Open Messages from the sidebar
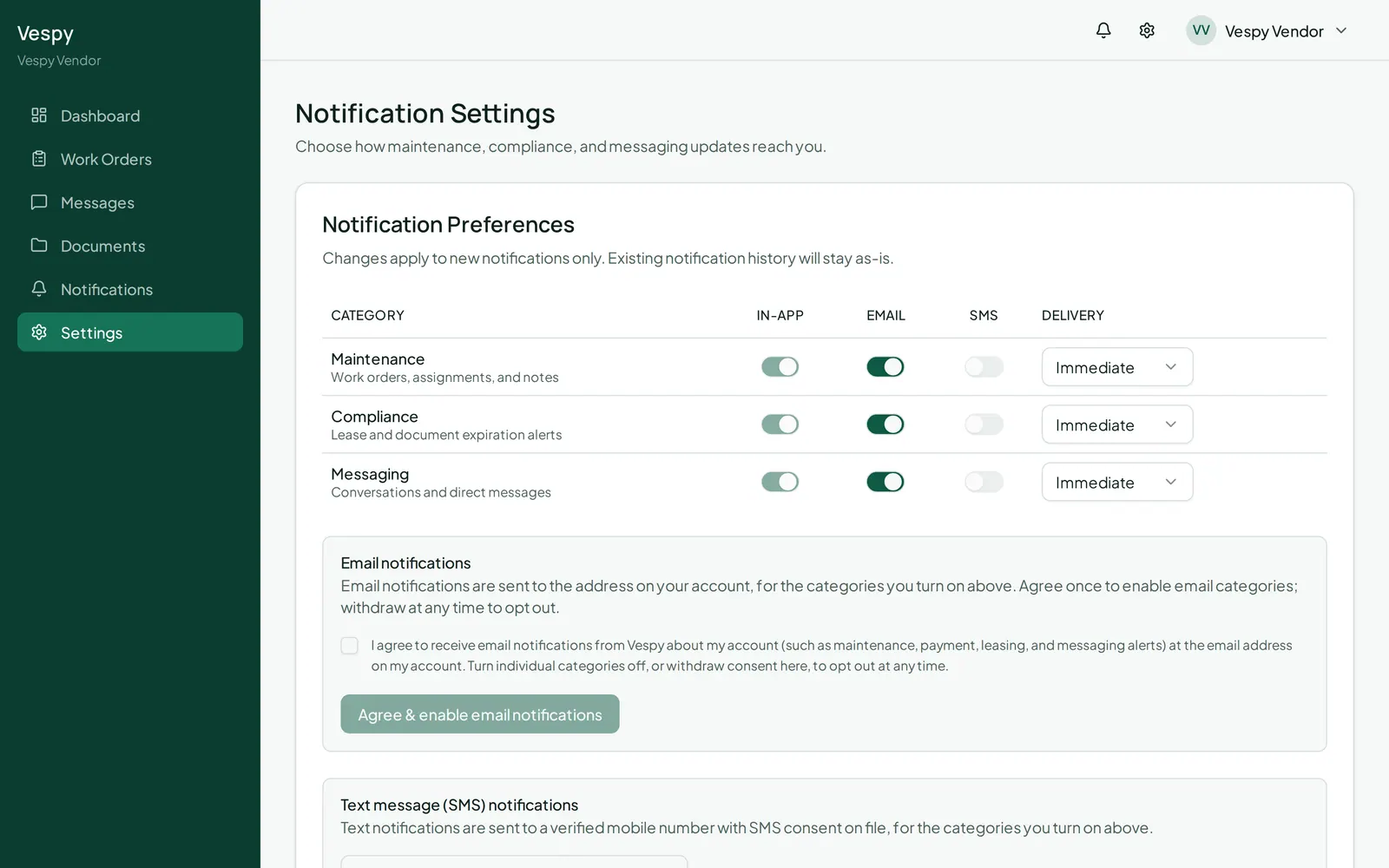This screenshot has height=868, width=1389. (130, 202)
